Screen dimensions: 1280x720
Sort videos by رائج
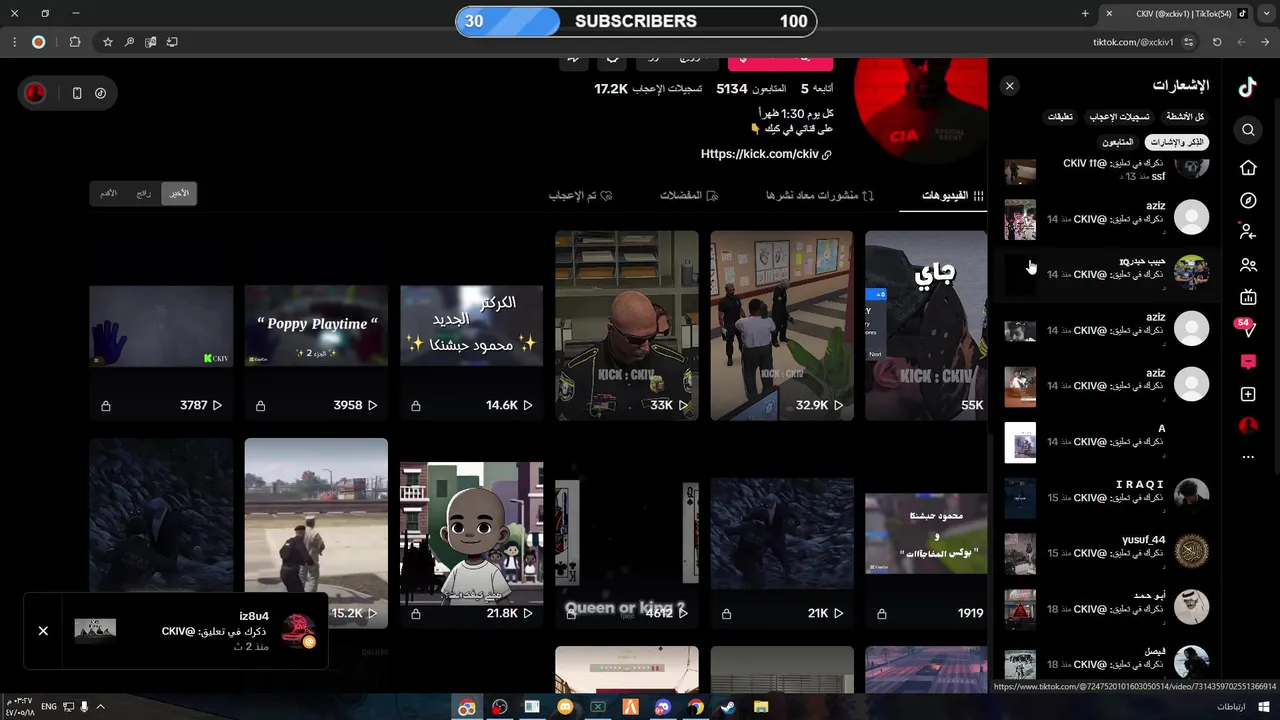click(x=144, y=193)
